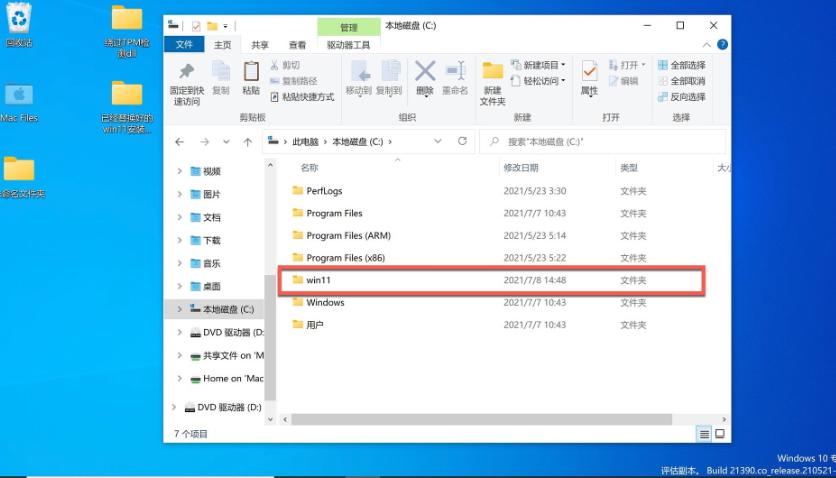Select Program Files (ARM) folder
Image resolution: width=836 pixels, height=478 pixels.
(x=348, y=236)
